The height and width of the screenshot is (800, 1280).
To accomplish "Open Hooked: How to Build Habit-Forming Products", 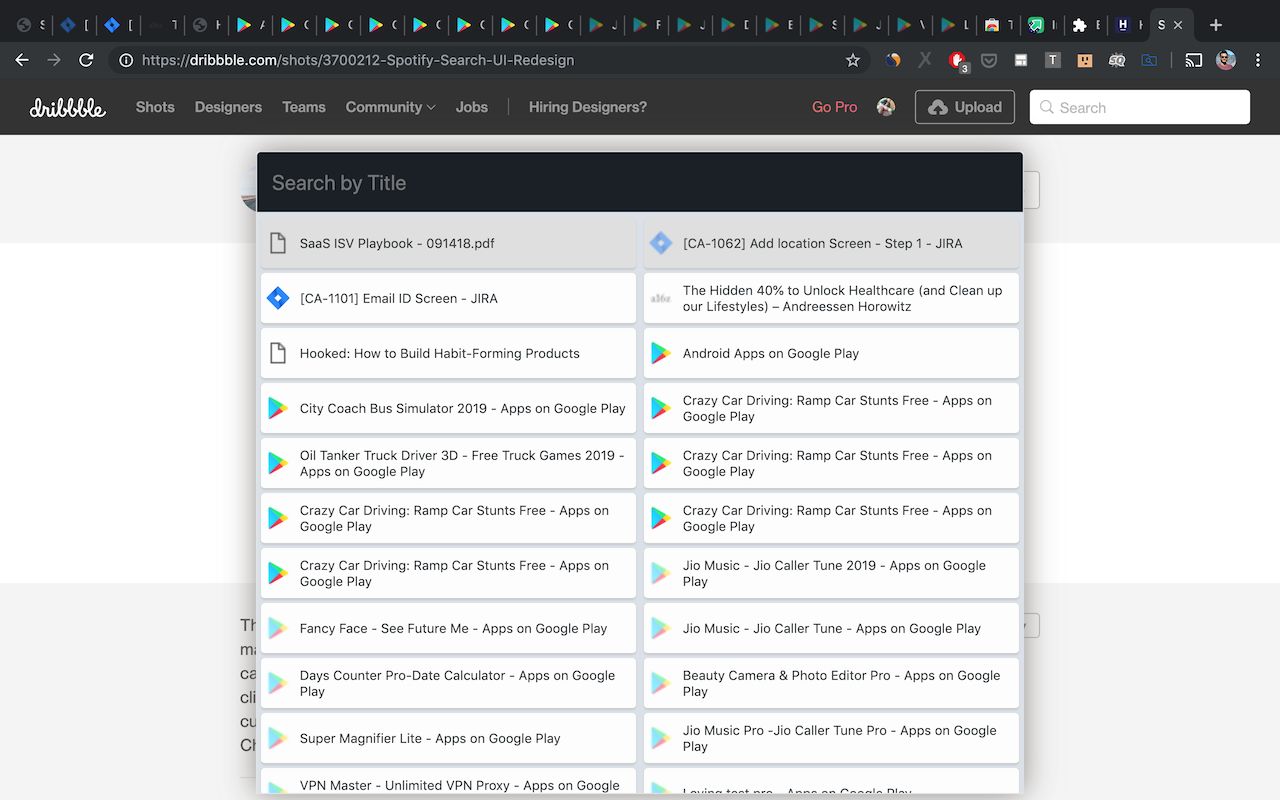I will [448, 353].
